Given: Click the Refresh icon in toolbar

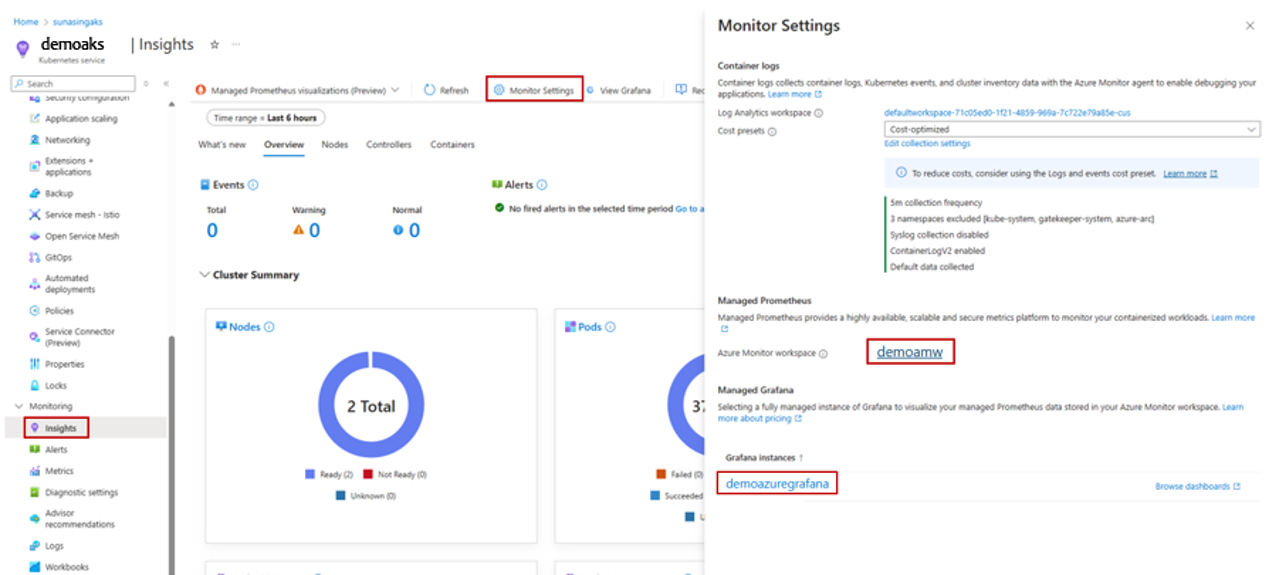Looking at the screenshot, I should [x=430, y=90].
